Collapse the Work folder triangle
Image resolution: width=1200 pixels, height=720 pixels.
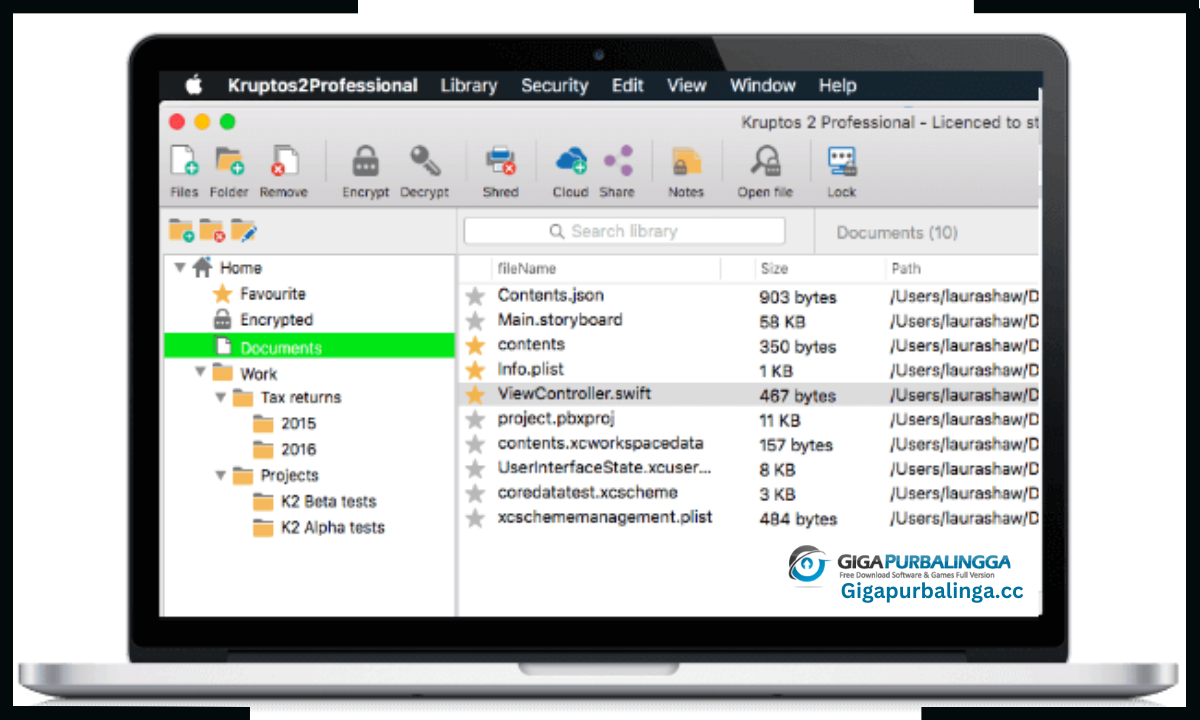(x=200, y=372)
